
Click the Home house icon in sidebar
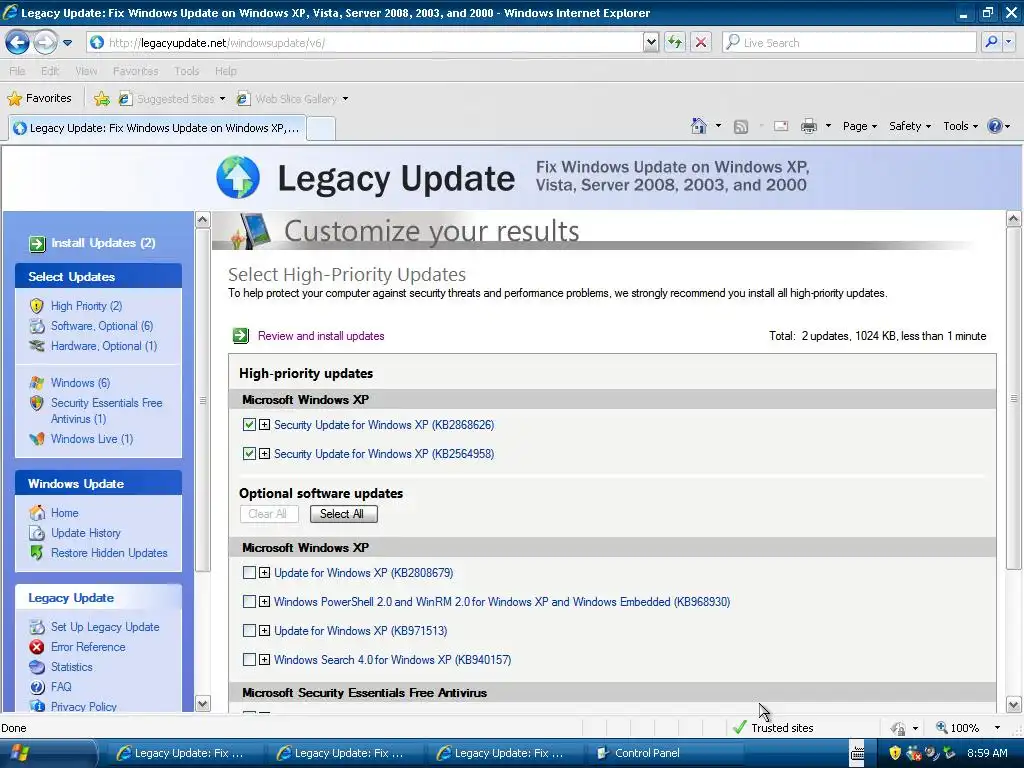pos(37,513)
